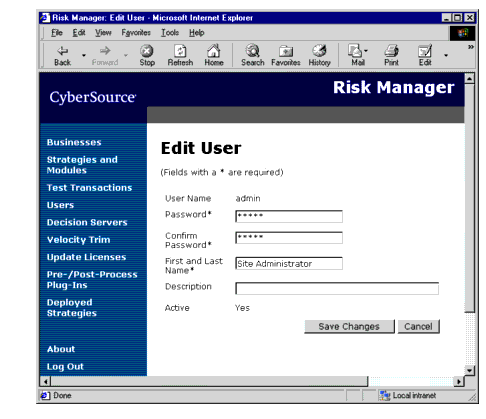Click the Internet Explorer title bar icon

(45, 18)
